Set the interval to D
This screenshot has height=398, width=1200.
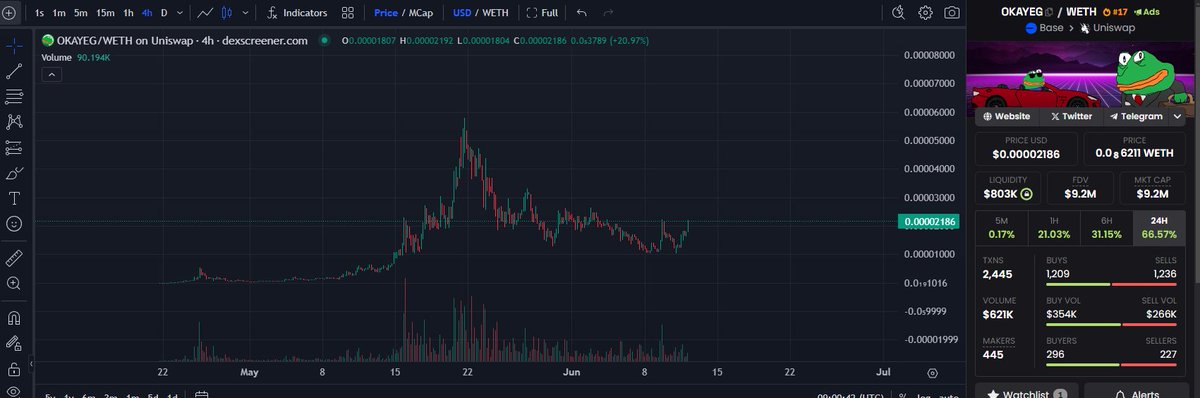164,13
